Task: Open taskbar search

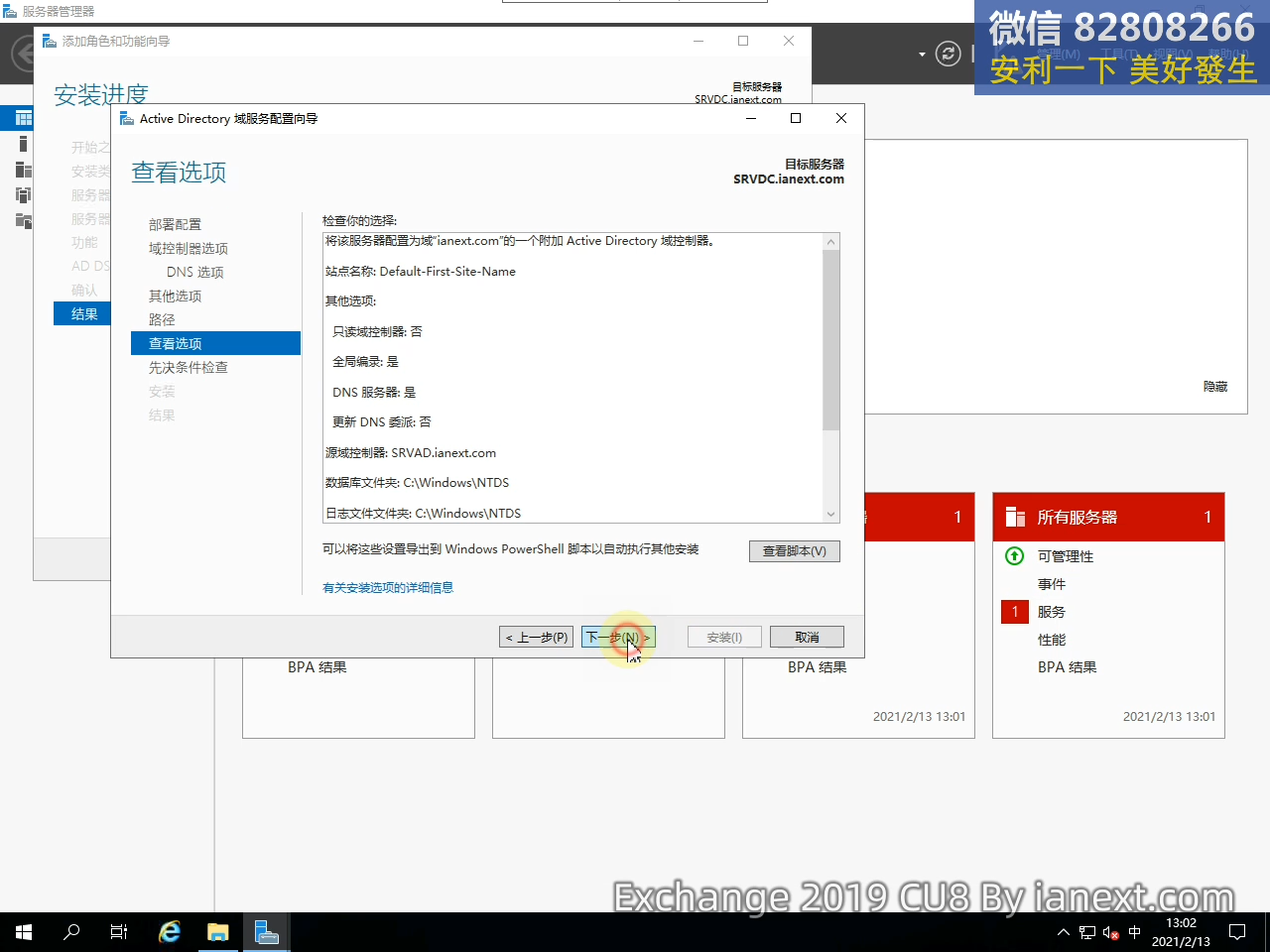Action: pyautogui.click(x=71, y=932)
